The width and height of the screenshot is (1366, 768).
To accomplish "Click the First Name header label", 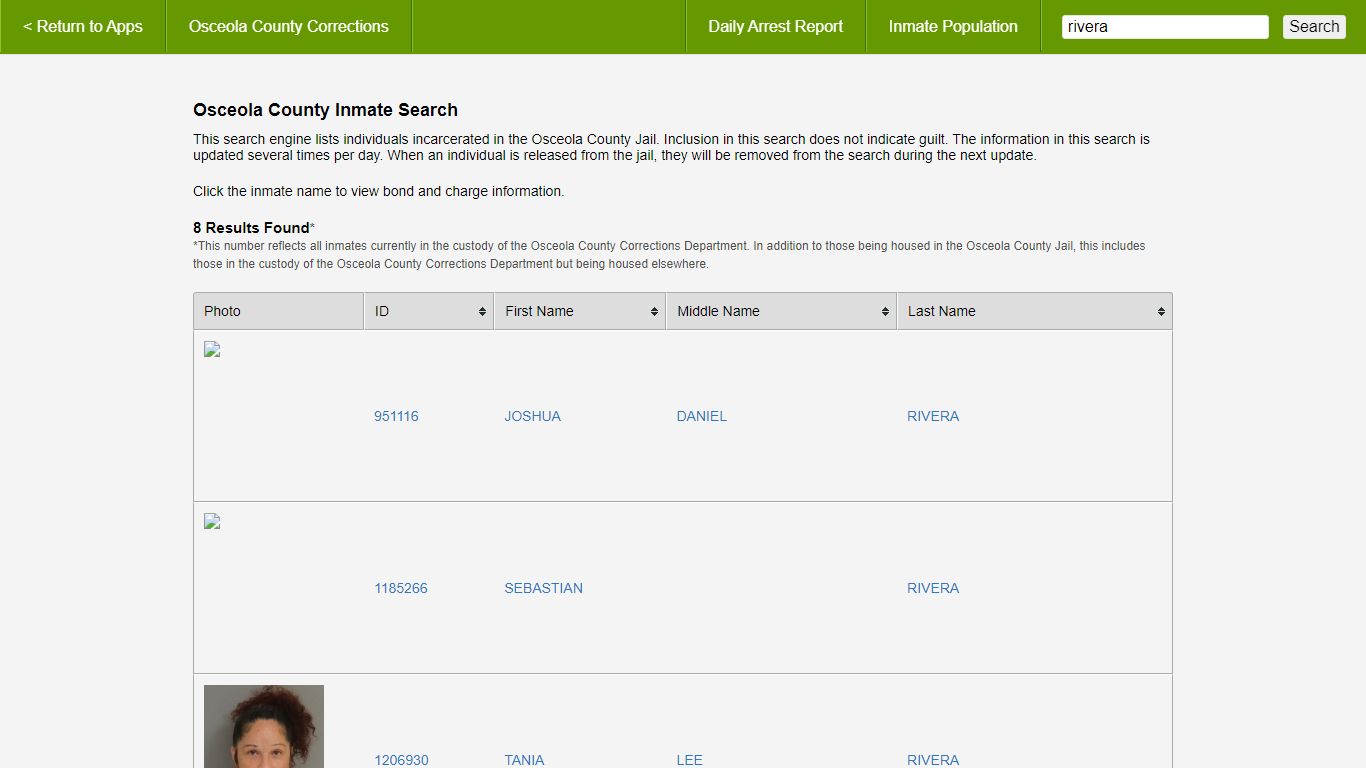I will (539, 311).
